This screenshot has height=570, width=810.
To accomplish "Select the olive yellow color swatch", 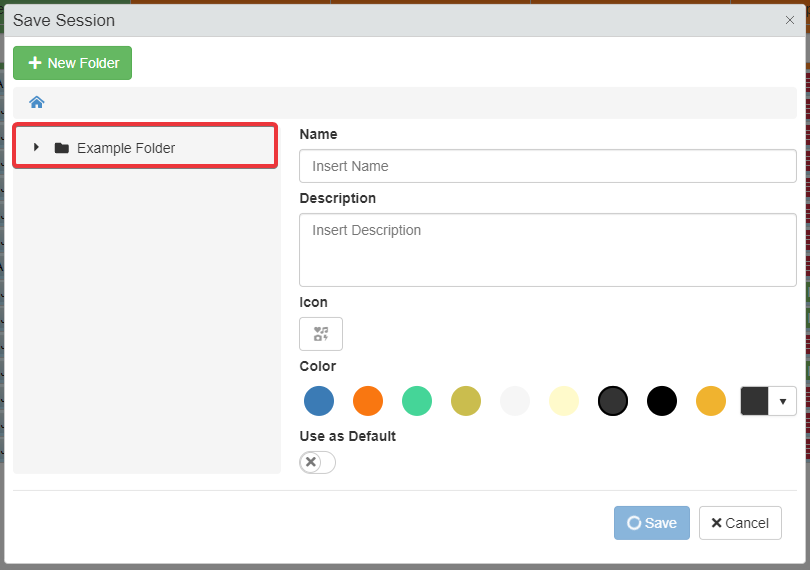I will (x=466, y=401).
